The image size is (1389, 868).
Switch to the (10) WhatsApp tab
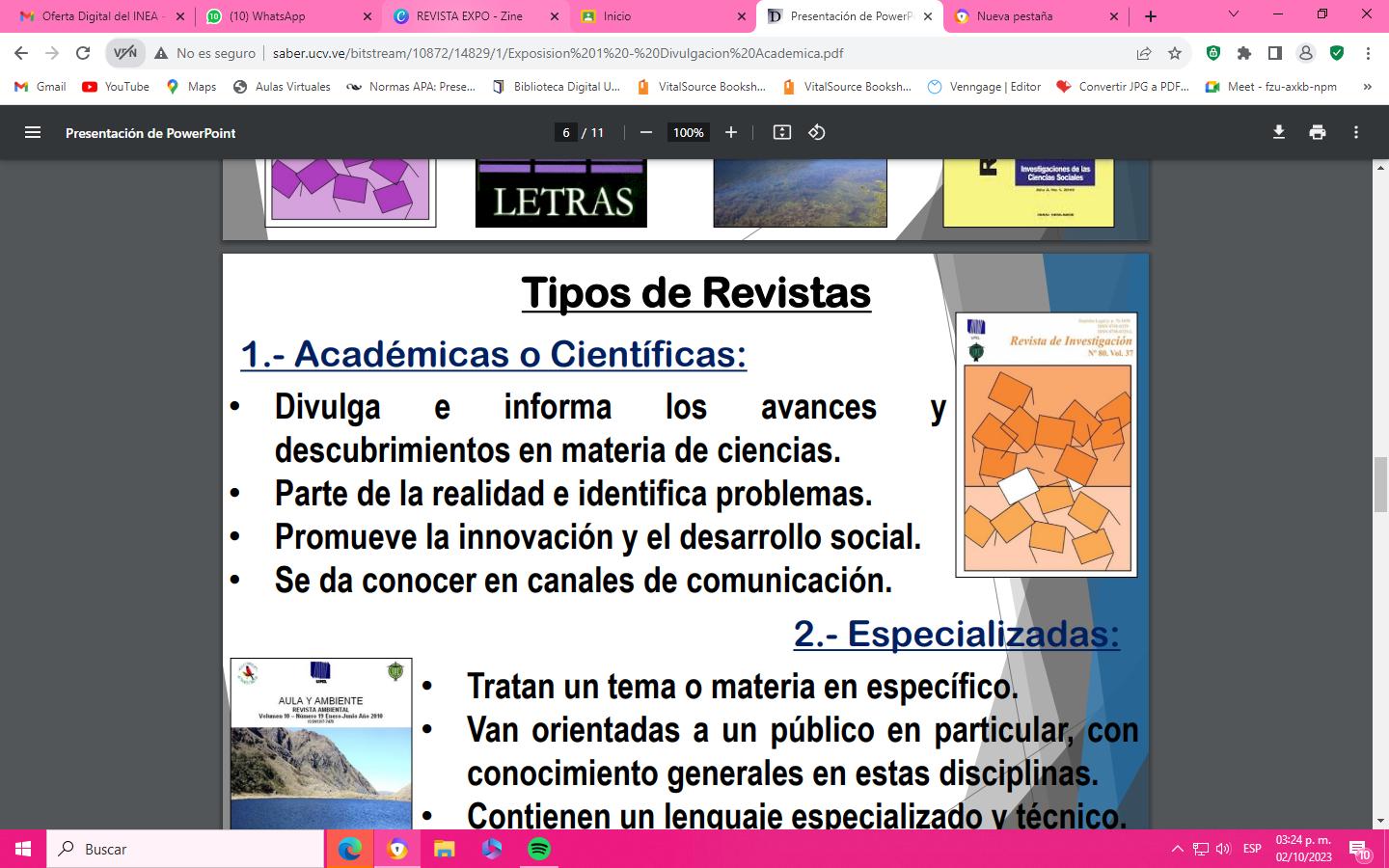(286, 16)
